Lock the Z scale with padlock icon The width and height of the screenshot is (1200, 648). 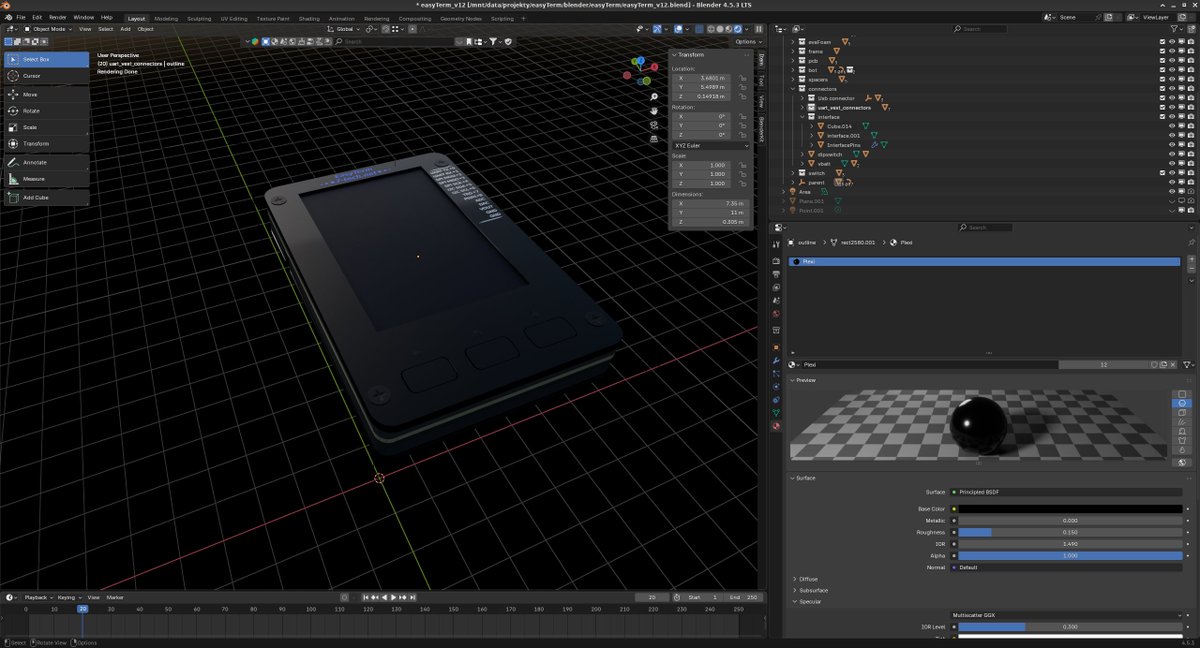click(x=743, y=184)
